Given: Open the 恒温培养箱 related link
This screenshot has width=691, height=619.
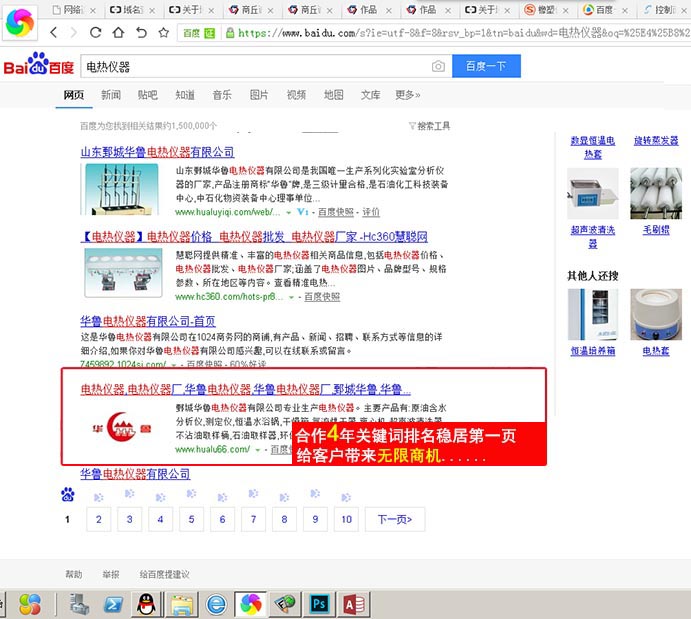Looking at the screenshot, I should (x=593, y=351).
